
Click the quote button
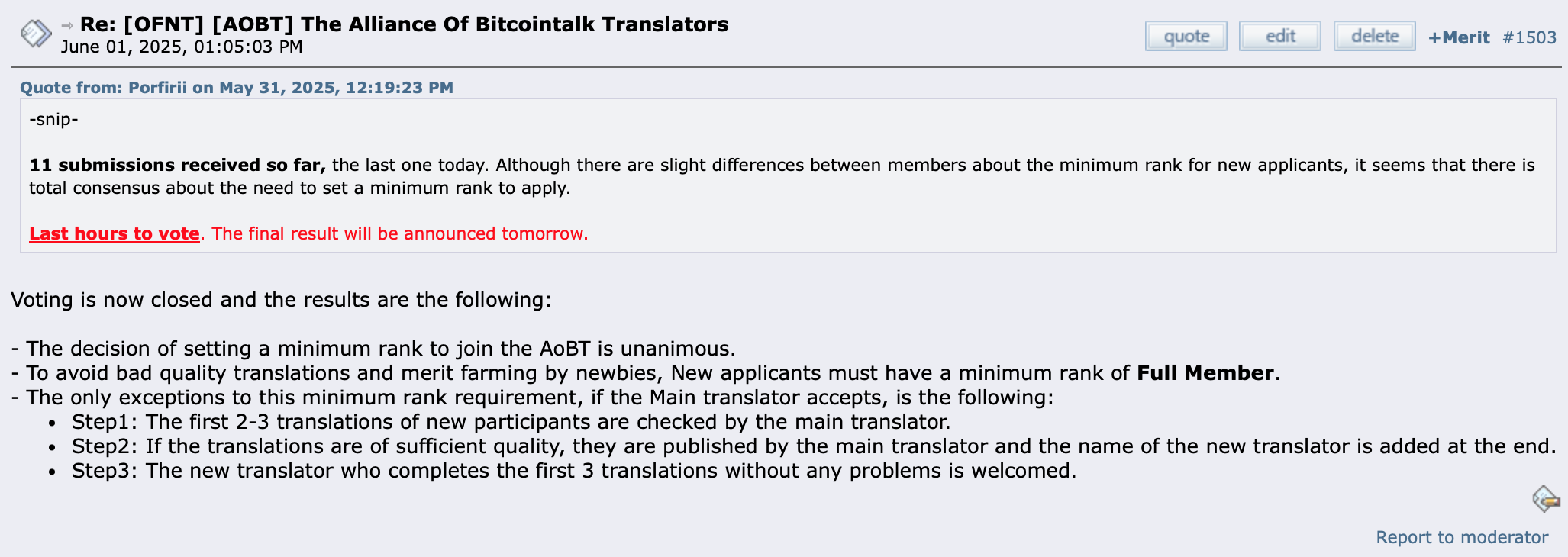click(x=1186, y=36)
